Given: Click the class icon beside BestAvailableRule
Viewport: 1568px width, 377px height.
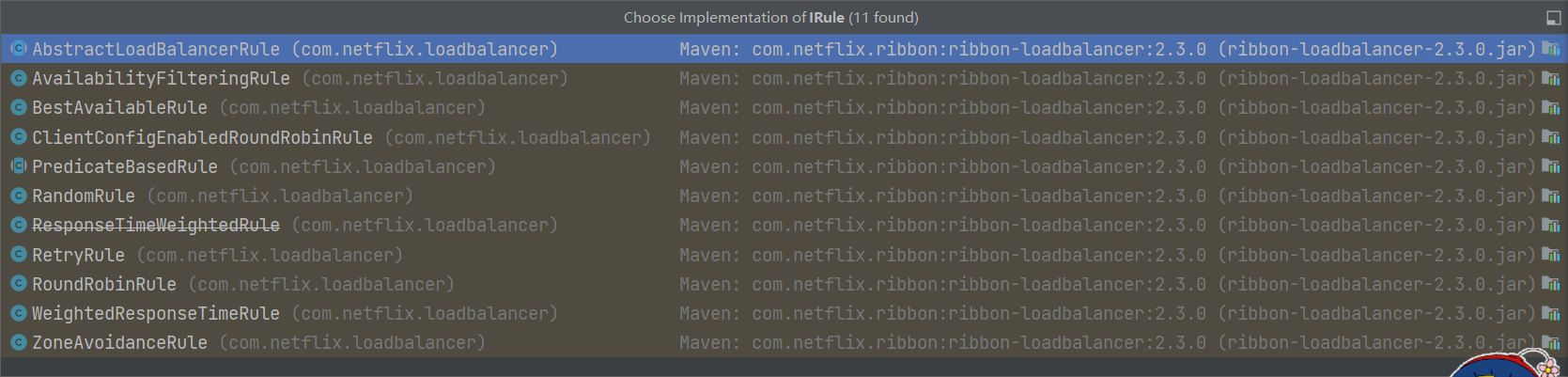Looking at the screenshot, I should click(18, 107).
